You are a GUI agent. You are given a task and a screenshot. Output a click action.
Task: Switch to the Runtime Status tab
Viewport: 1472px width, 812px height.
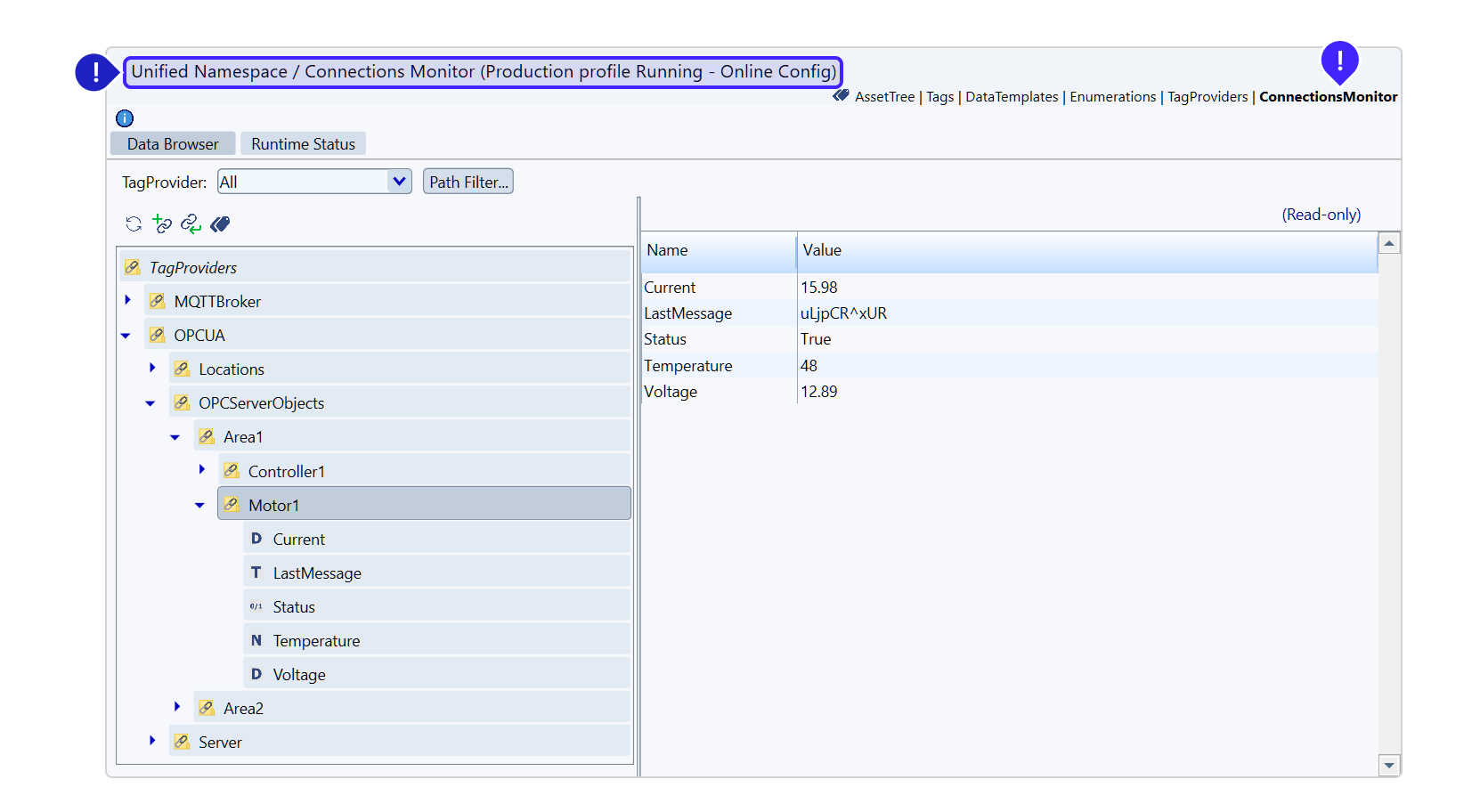303,144
